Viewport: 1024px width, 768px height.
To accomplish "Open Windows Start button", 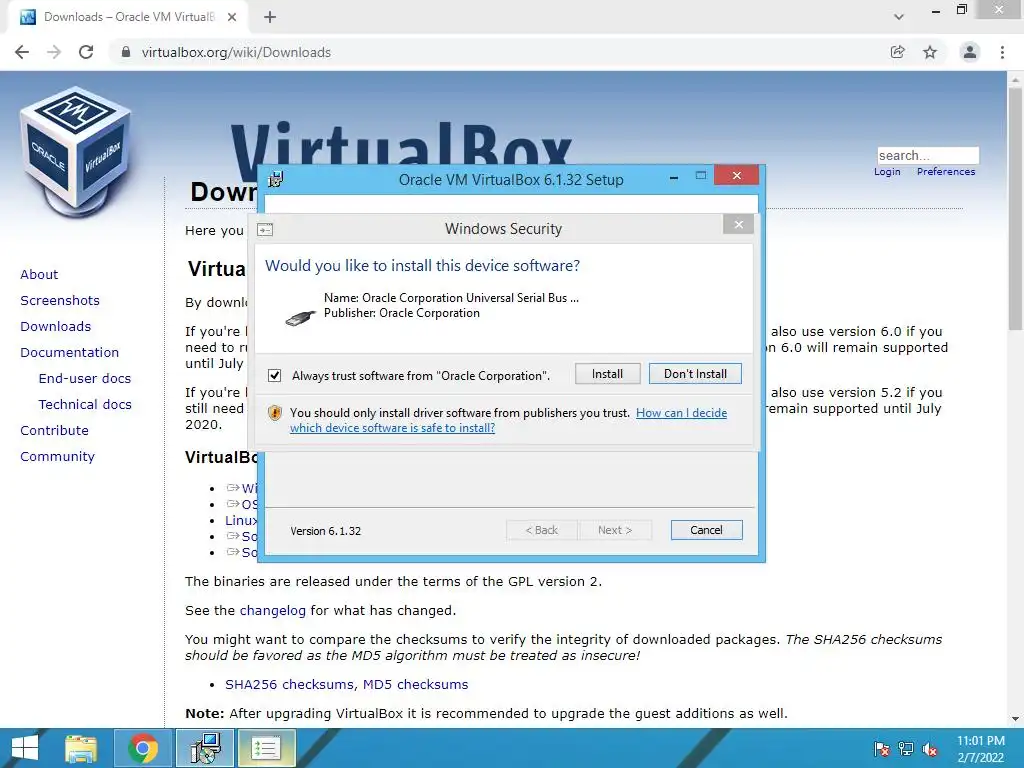I will [25, 748].
